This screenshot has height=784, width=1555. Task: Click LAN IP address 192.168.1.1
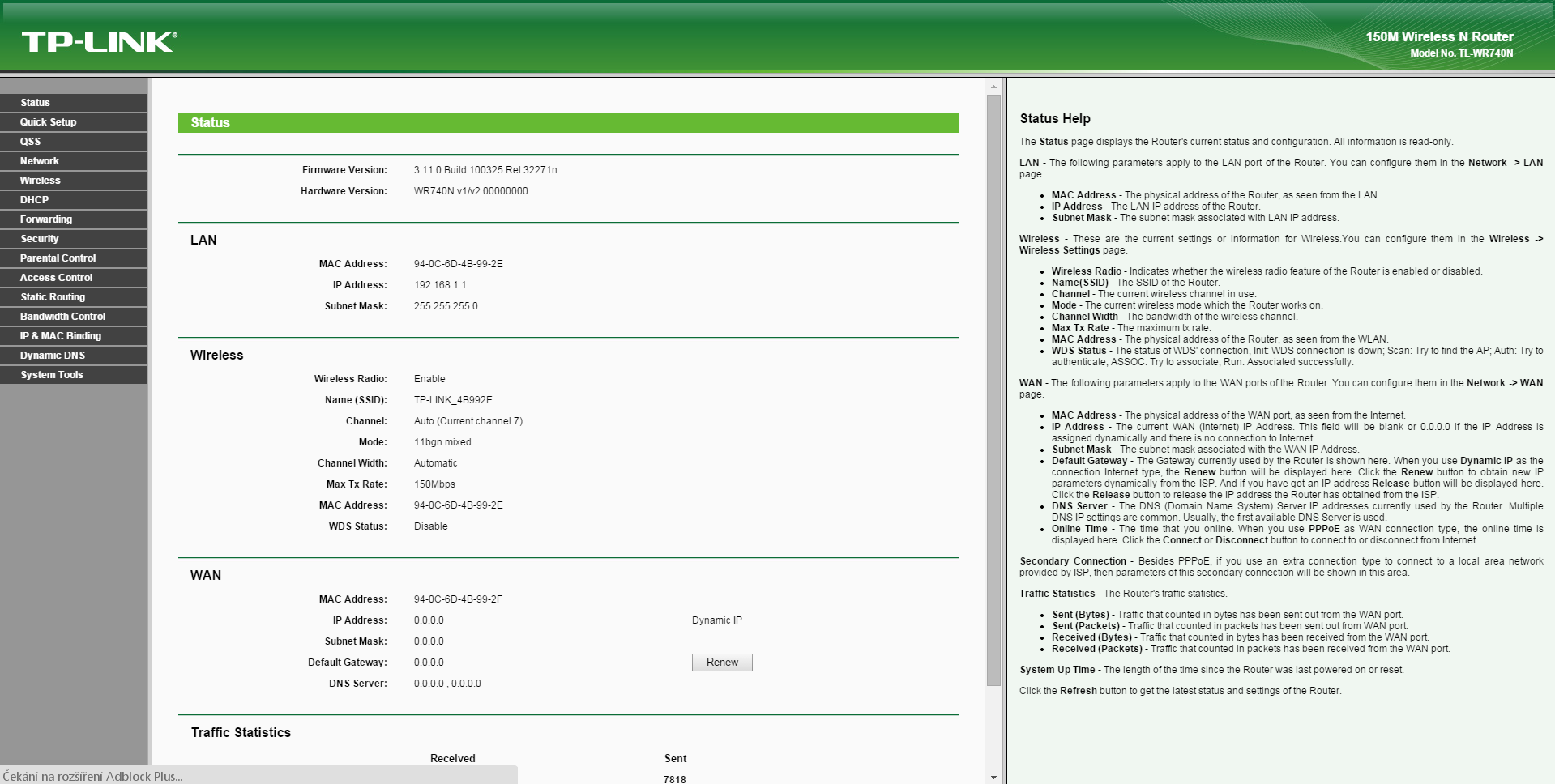coord(440,285)
